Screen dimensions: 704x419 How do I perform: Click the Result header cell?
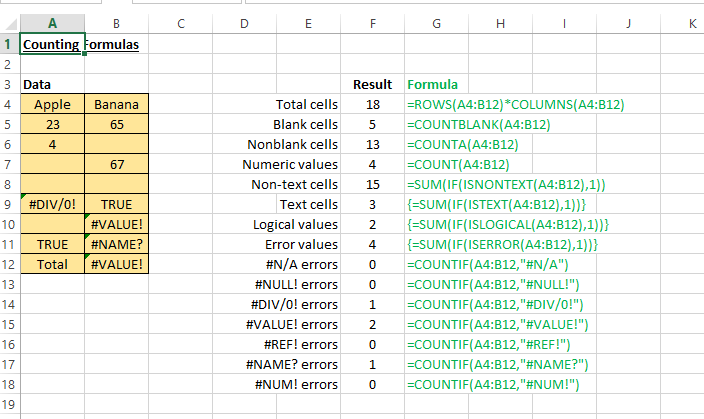pos(372,84)
